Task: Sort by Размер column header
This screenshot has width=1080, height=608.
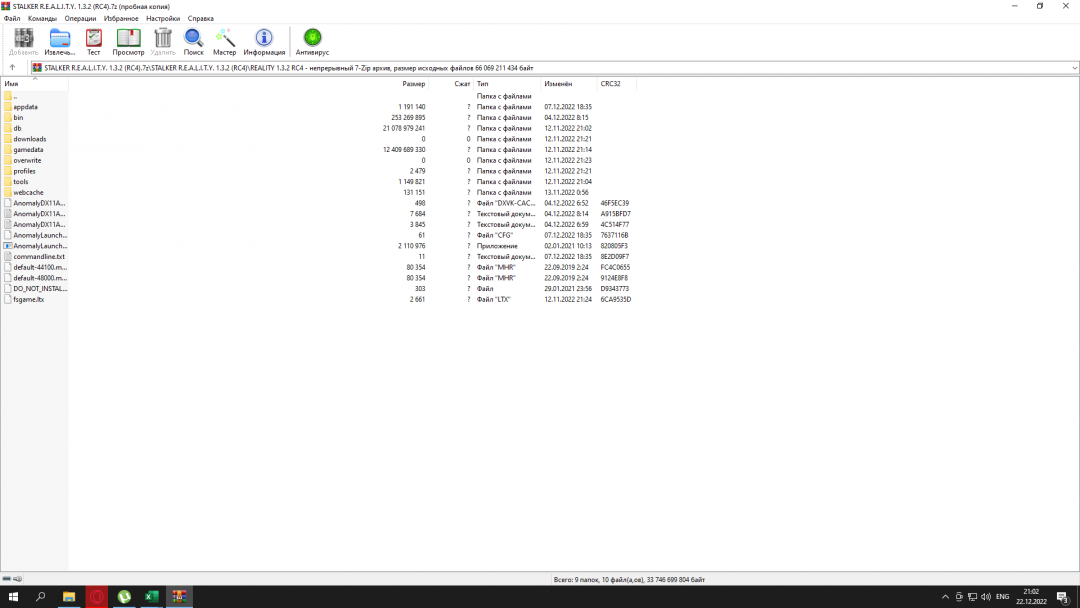Action: 414,83
